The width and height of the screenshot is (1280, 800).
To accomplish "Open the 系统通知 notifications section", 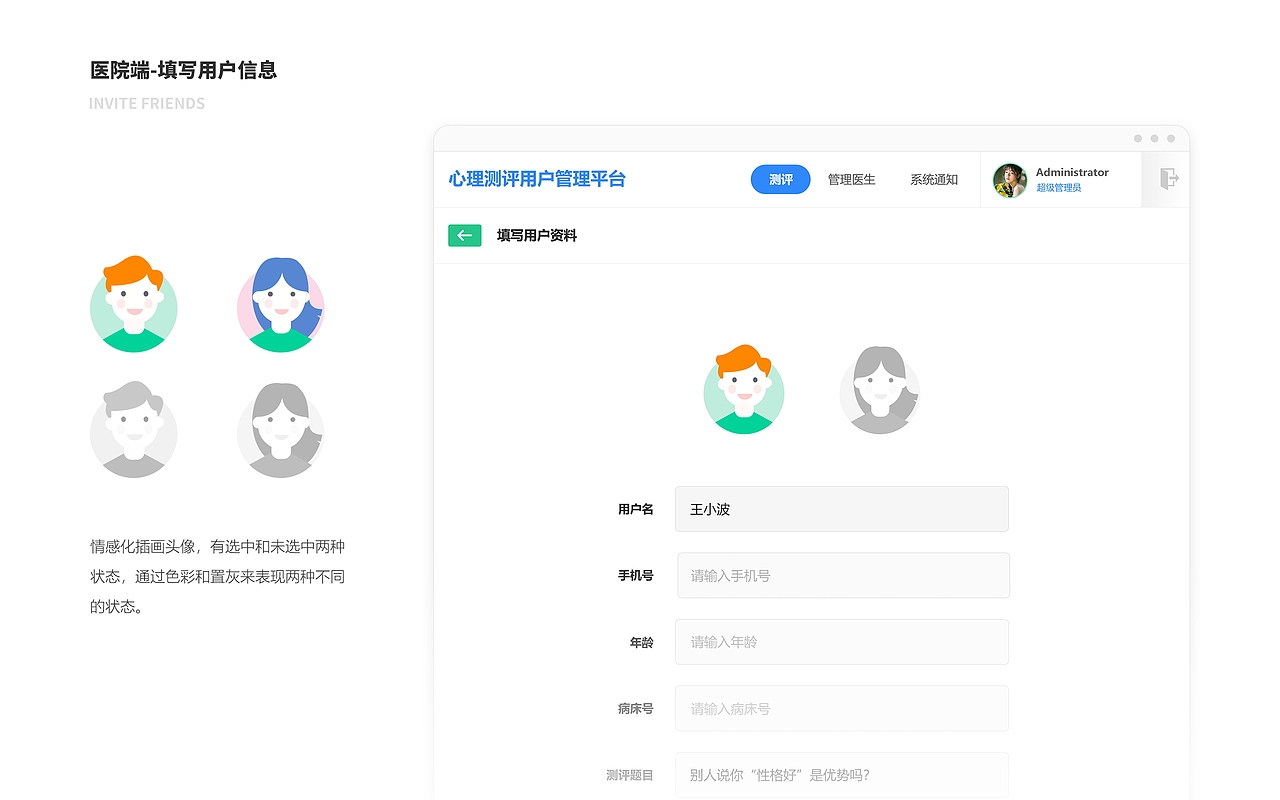I will (933, 179).
